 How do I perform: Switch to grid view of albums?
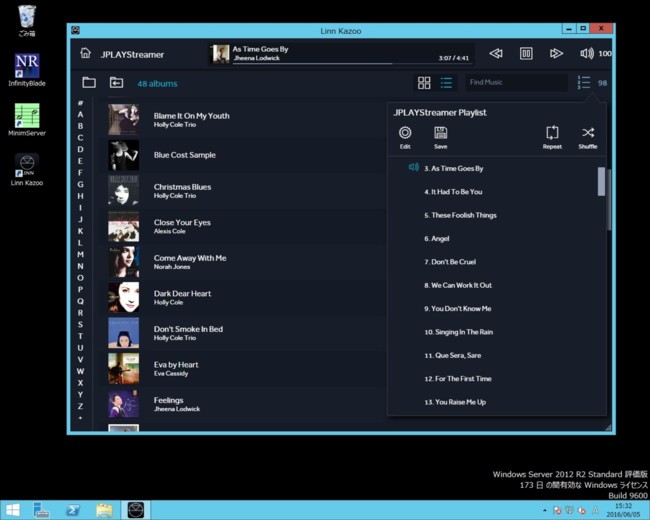(424, 83)
